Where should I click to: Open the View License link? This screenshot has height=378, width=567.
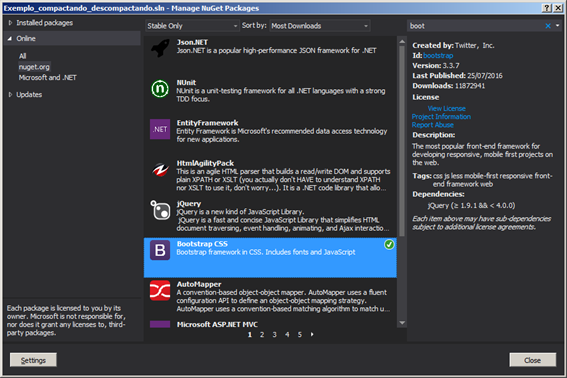[x=447, y=109]
